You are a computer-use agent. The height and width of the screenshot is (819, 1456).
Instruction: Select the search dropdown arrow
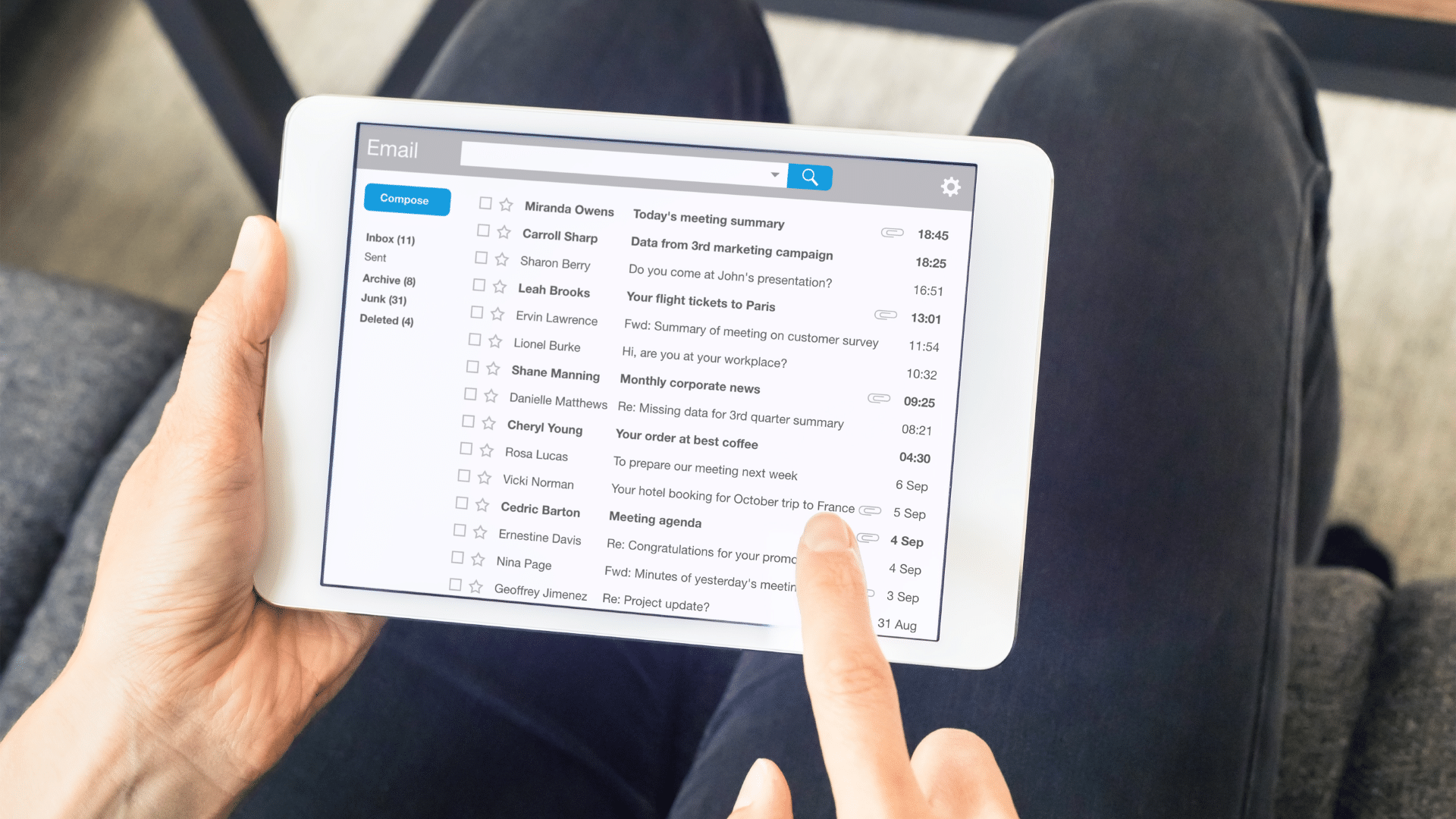point(776,177)
